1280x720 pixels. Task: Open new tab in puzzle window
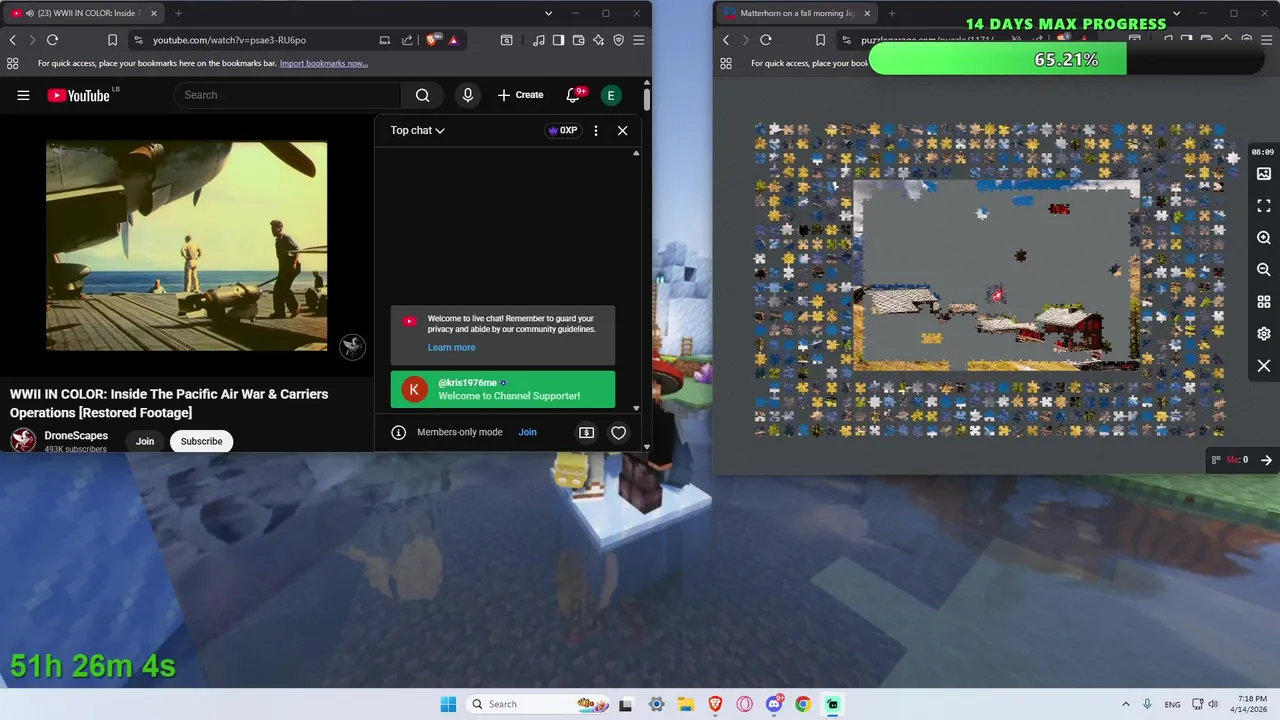(891, 13)
